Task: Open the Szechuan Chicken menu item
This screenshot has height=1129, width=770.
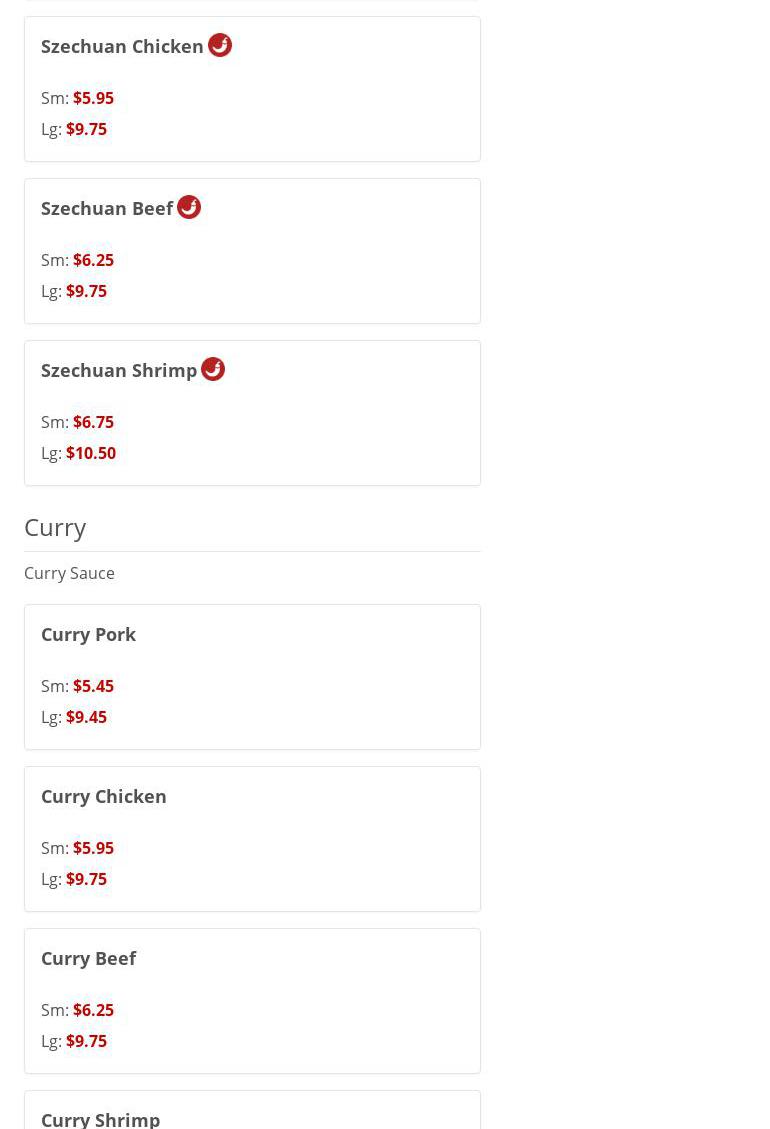Action: coord(122,47)
